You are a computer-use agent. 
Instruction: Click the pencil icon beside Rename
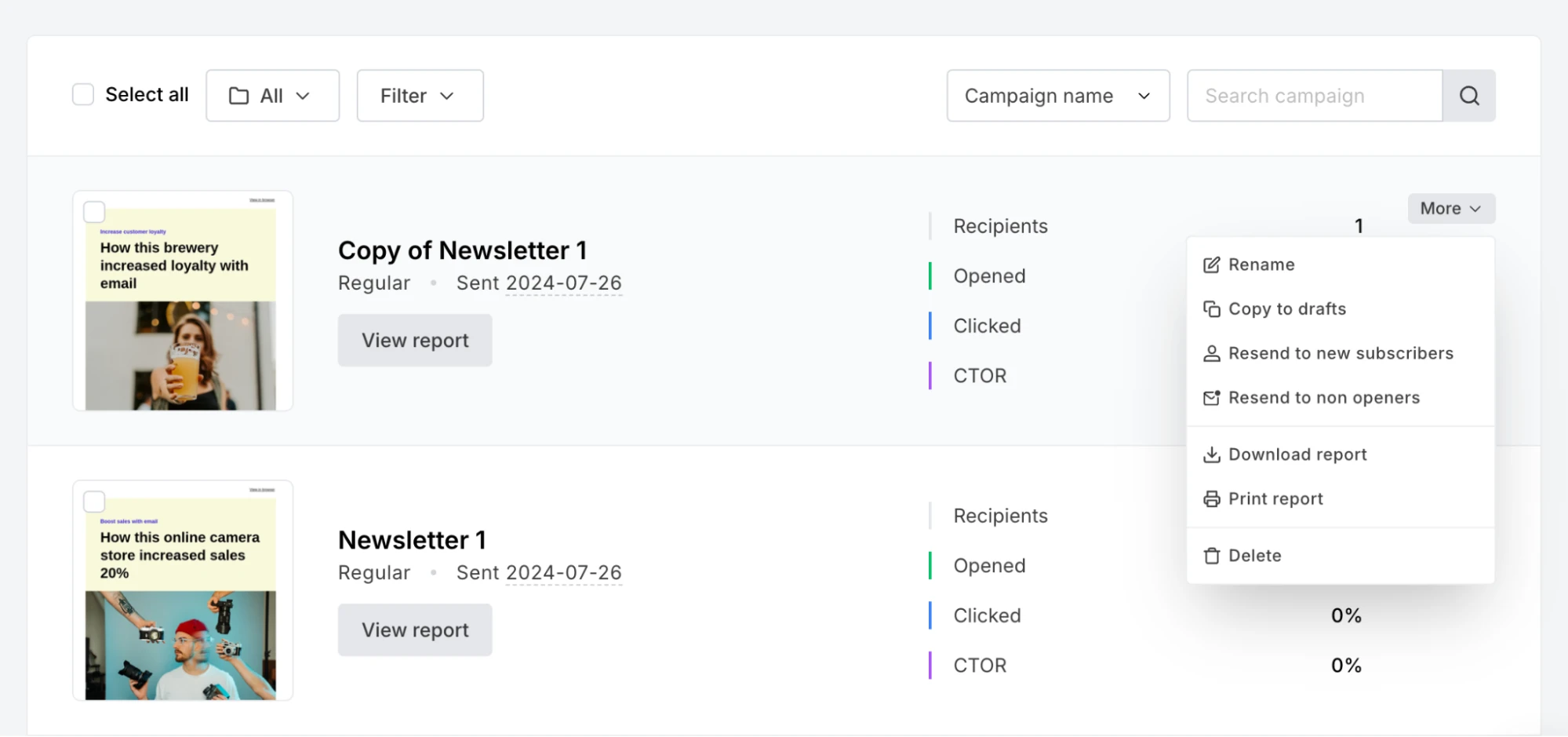click(x=1212, y=265)
